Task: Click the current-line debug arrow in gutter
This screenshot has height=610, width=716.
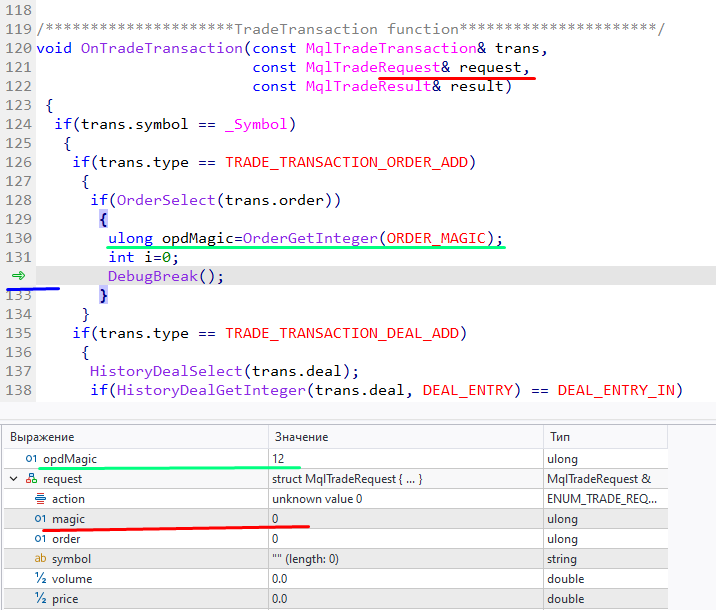Action: pos(18,275)
